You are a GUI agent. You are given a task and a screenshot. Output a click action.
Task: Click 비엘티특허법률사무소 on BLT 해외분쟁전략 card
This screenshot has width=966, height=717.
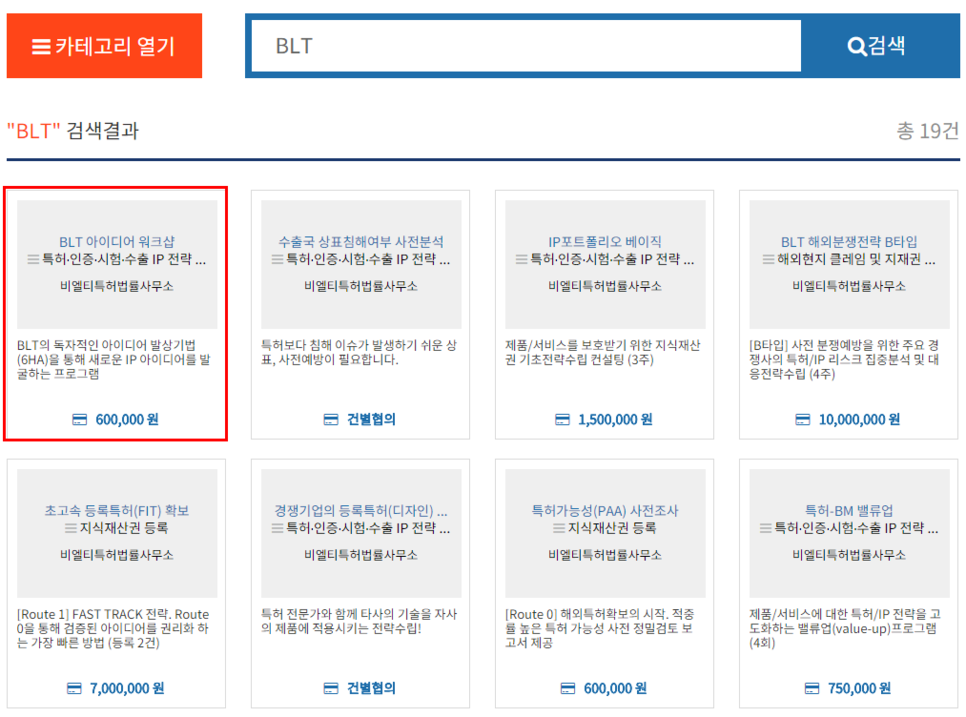[849, 286]
